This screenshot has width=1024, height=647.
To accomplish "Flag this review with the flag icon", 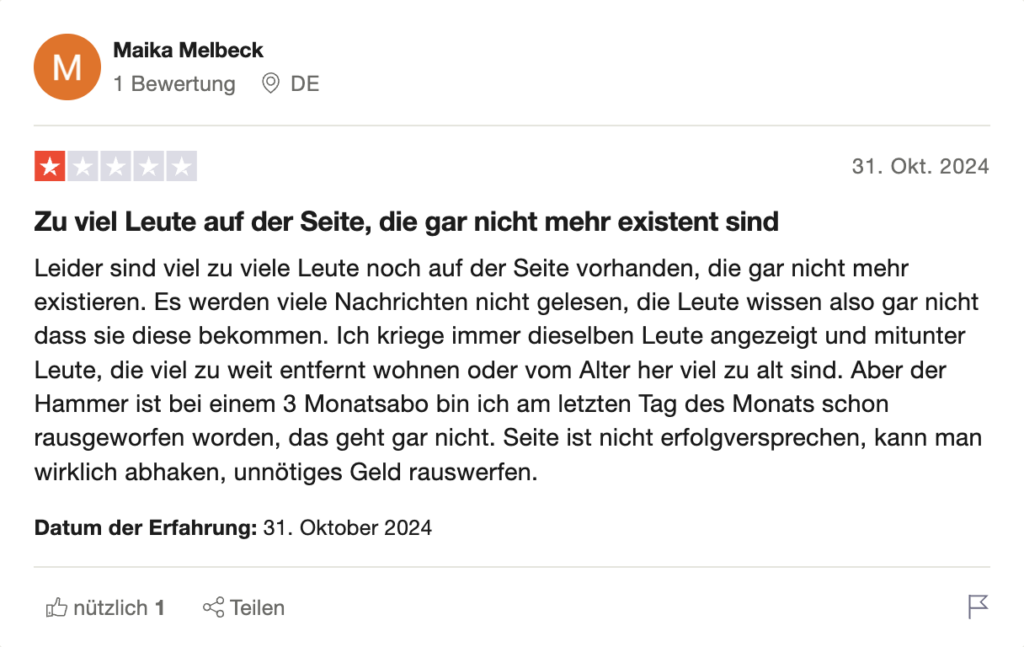I will (978, 607).
